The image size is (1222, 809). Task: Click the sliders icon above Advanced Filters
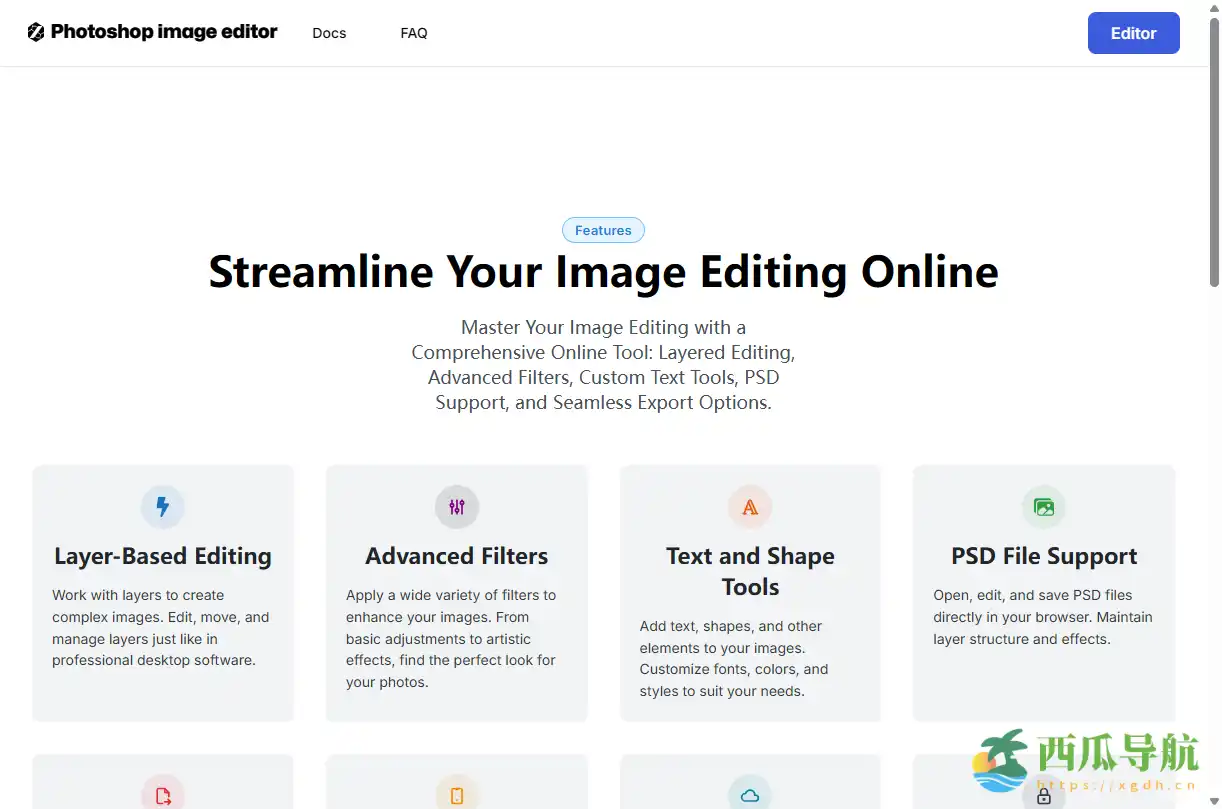pos(457,507)
